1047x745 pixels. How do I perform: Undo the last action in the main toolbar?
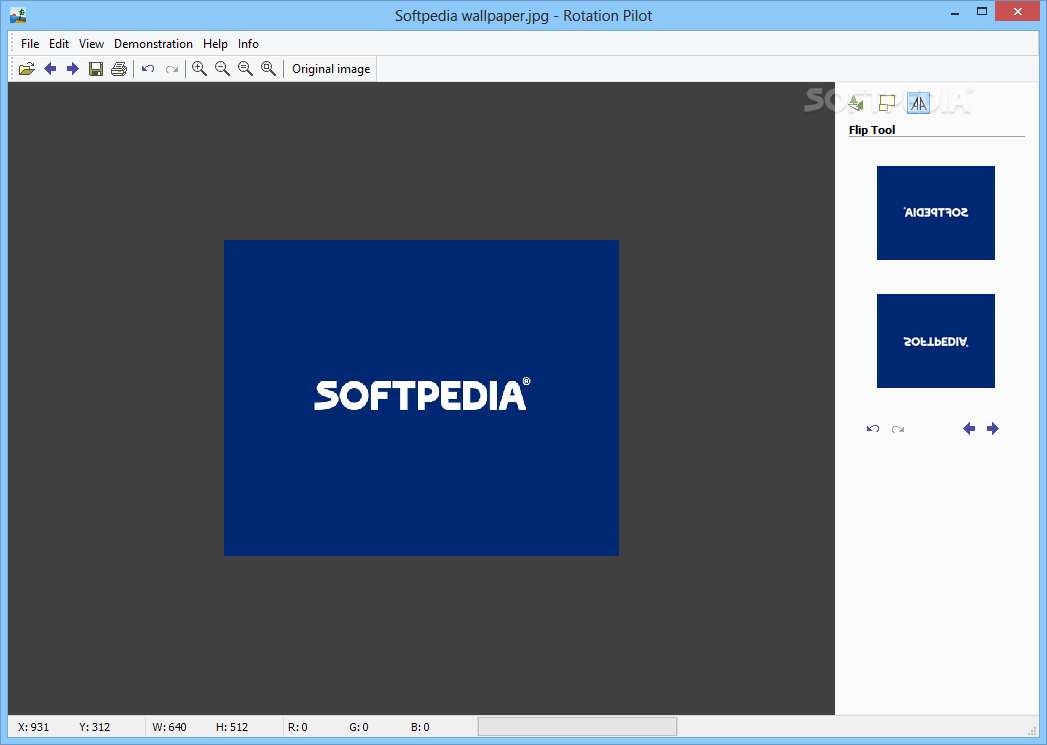pyautogui.click(x=148, y=69)
